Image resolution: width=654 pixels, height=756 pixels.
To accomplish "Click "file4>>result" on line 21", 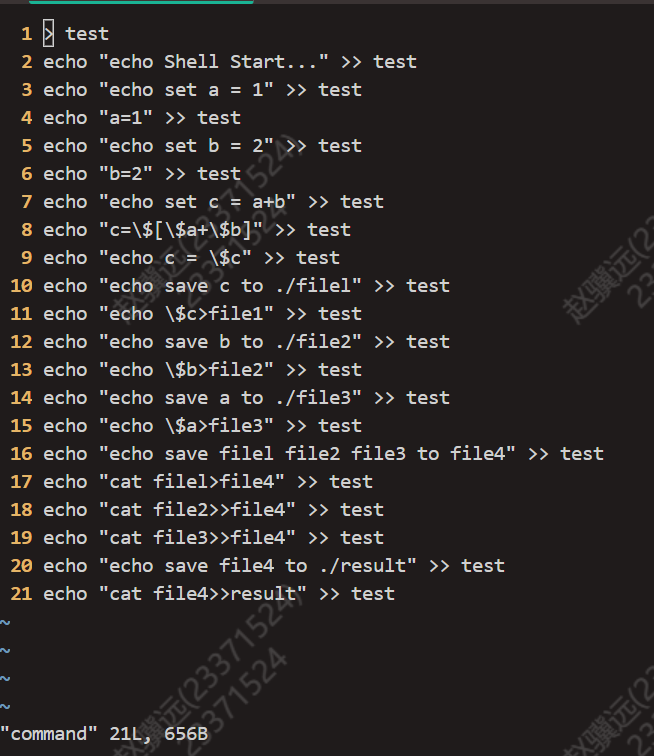I will [x=224, y=593].
